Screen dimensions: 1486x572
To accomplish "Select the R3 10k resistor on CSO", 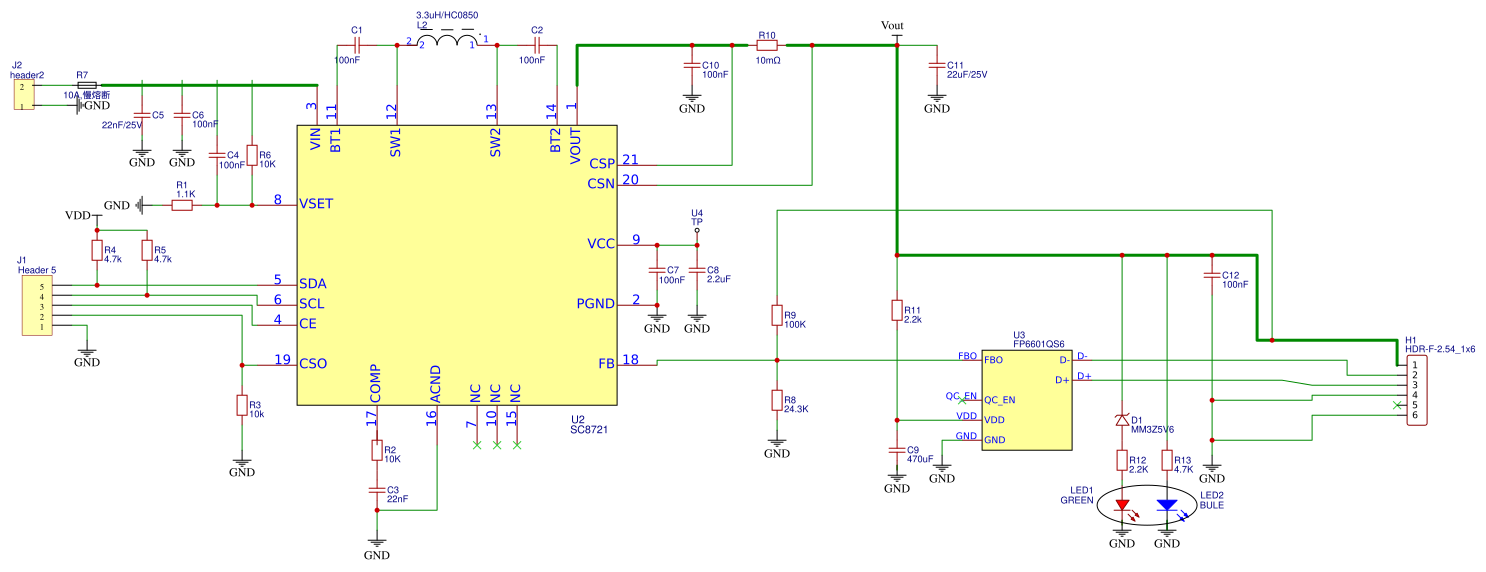I will [241, 405].
